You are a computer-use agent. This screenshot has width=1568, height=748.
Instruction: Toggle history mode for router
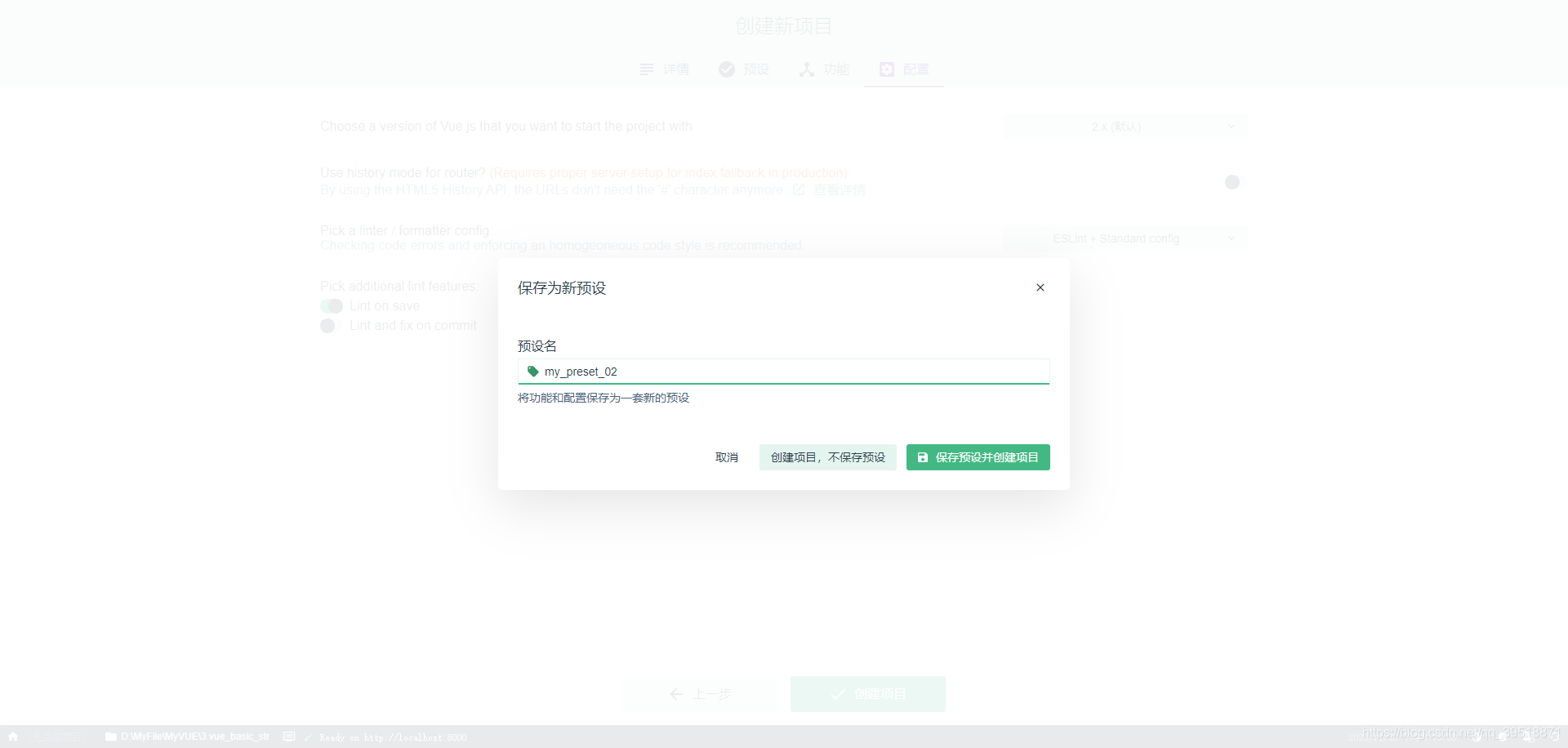tap(1232, 182)
